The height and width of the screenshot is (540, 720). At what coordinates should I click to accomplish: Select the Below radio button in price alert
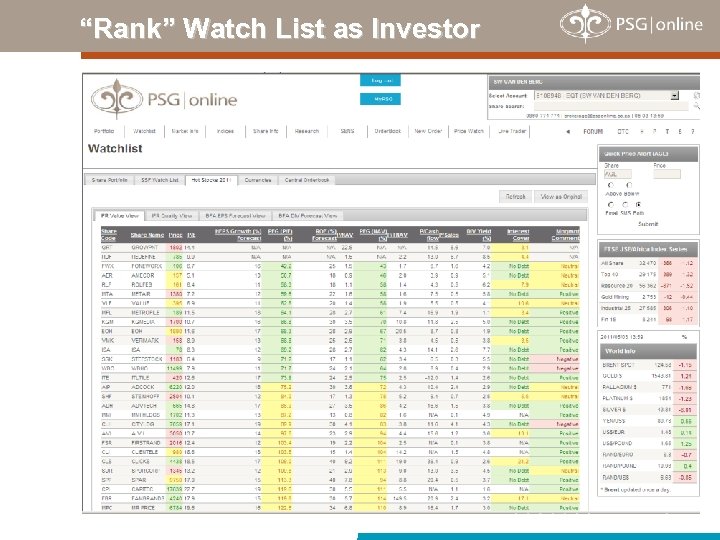pos(629,186)
